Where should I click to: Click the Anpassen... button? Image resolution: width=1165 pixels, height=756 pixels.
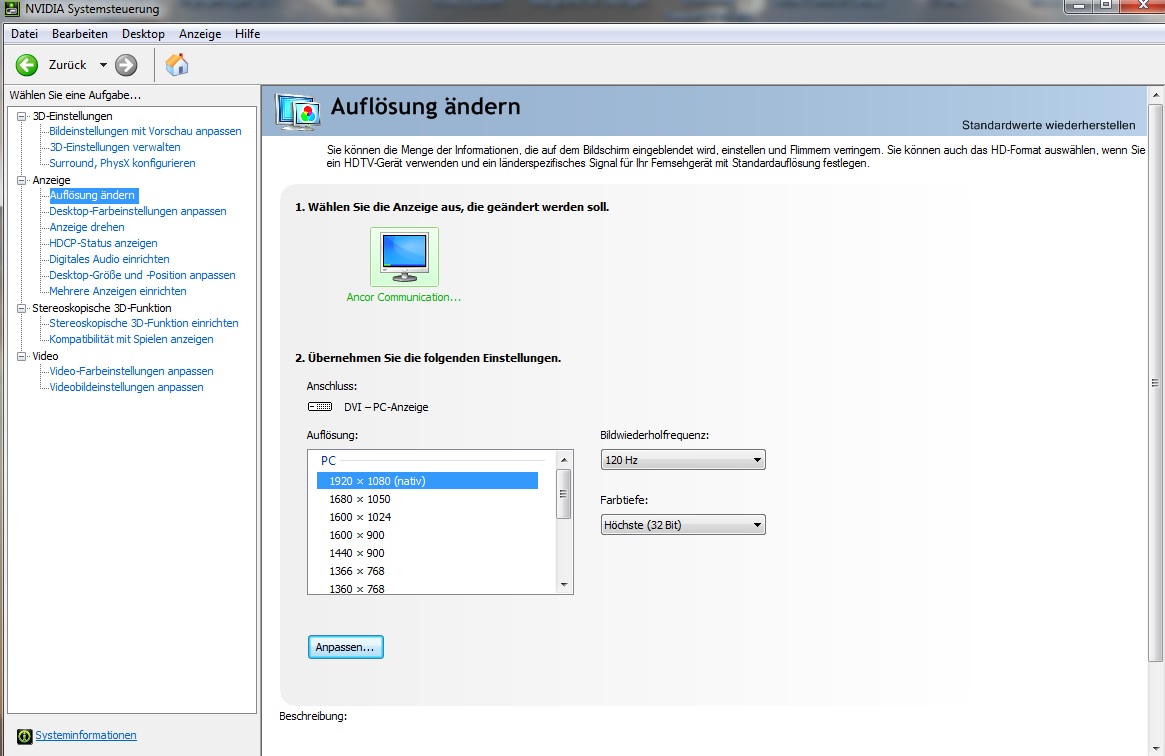345,647
